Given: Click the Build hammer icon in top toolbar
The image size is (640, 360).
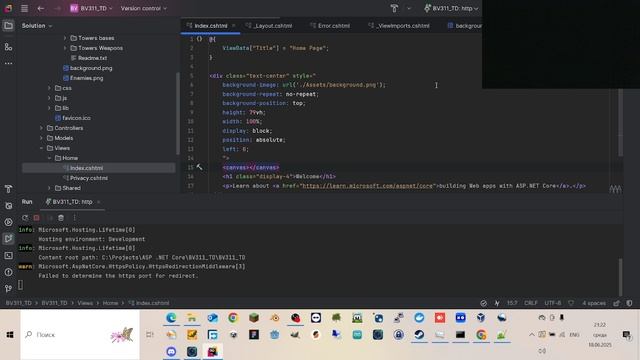Looking at the screenshot, I should coord(394,8).
